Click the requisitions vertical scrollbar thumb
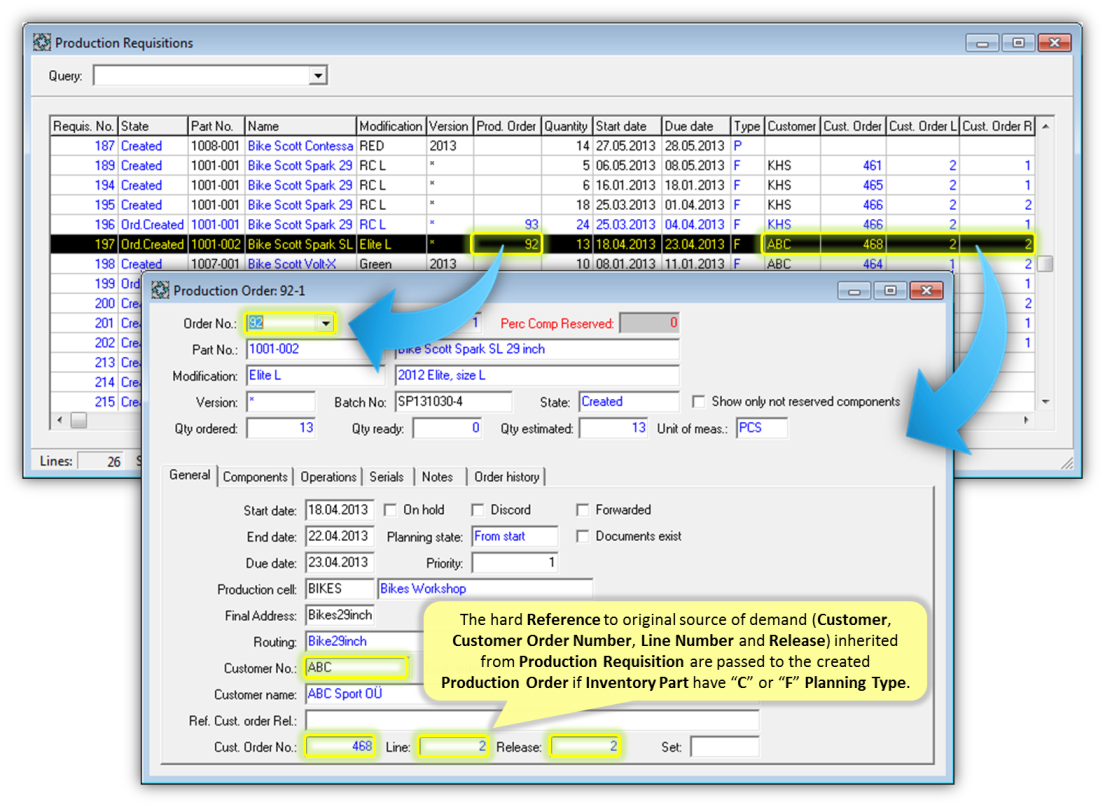 click(x=1046, y=264)
